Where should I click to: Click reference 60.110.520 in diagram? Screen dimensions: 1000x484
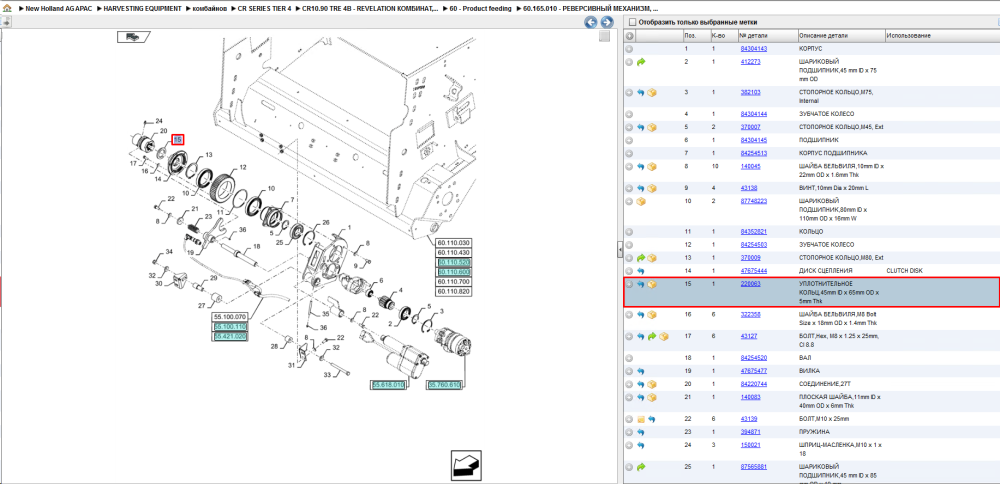(x=453, y=262)
